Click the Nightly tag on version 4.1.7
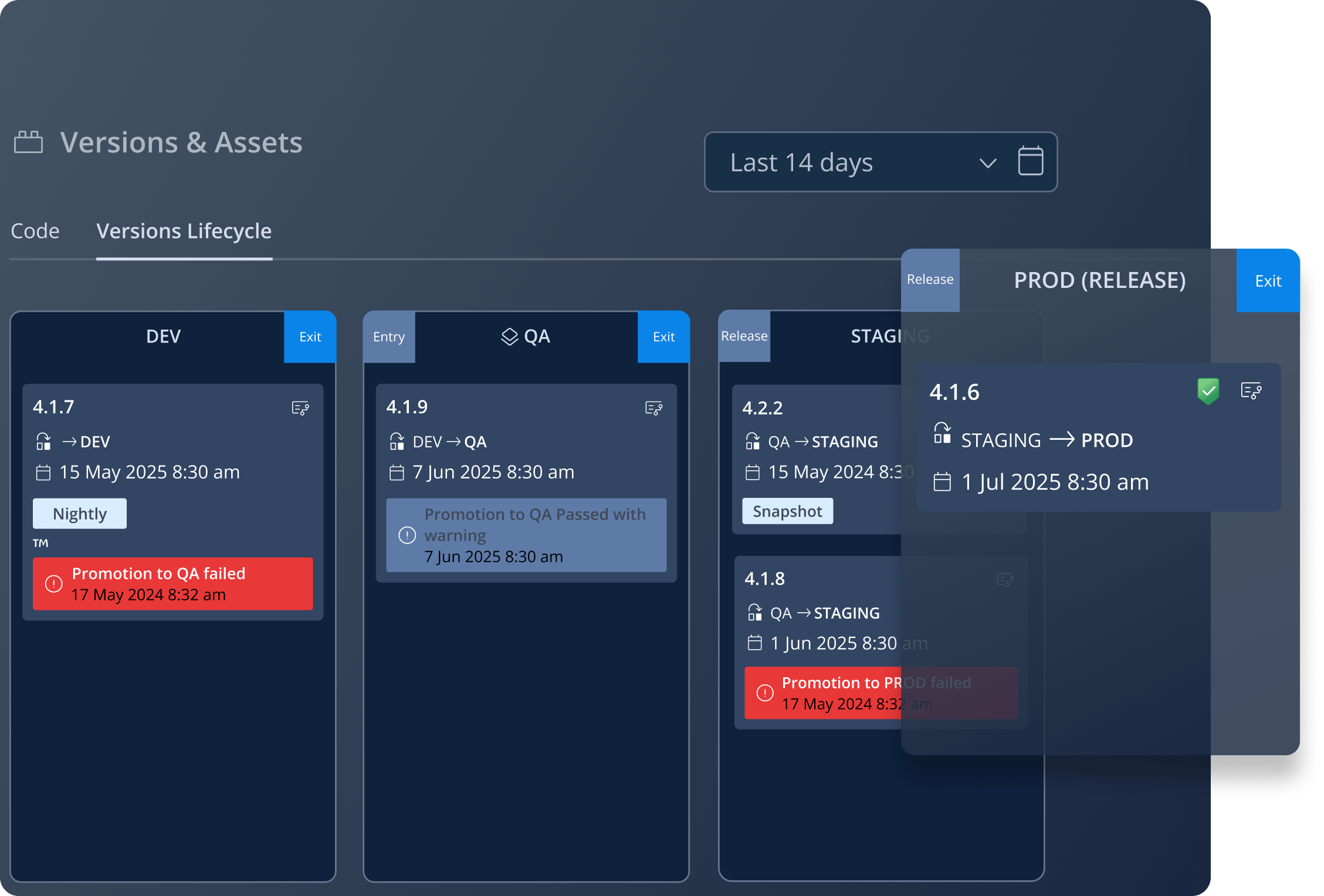This screenshot has height=896, width=1324. [80, 514]
